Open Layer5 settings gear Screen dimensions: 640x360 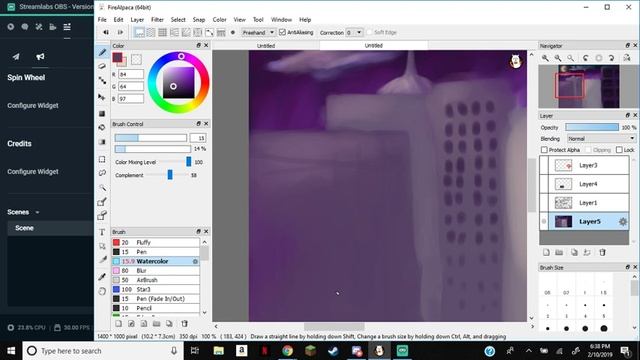pos(623,222)
